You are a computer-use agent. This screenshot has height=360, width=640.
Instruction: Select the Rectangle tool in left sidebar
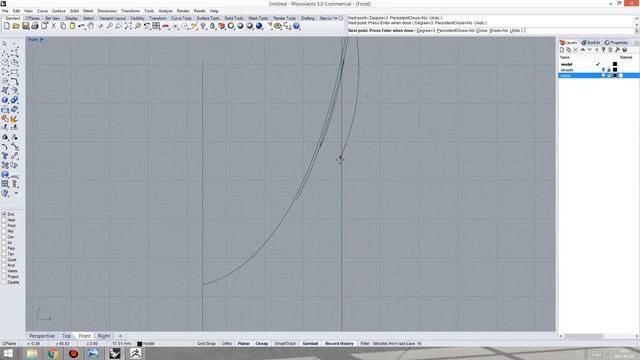coord(14,72)
